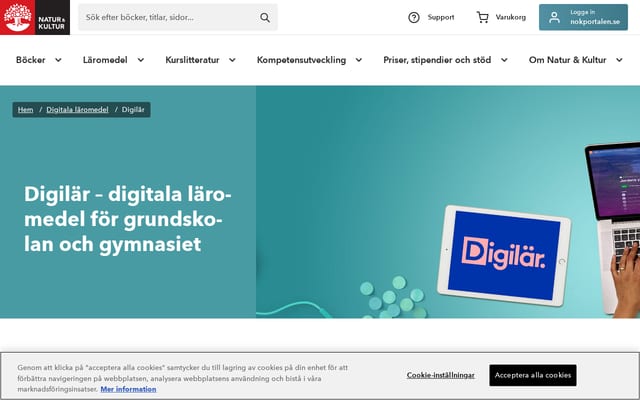The height and width of the screenshot is (400, 640).
Task: Go to Digitala läromedel breadcrumb
Action: pyautogui.click(x=78, y=109)
